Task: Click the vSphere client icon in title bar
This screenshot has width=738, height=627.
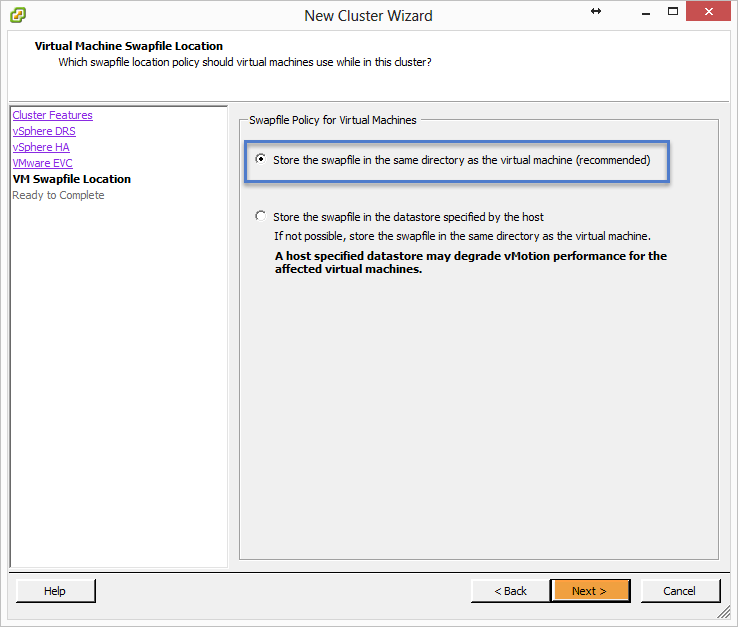Action: pos(17,15)
